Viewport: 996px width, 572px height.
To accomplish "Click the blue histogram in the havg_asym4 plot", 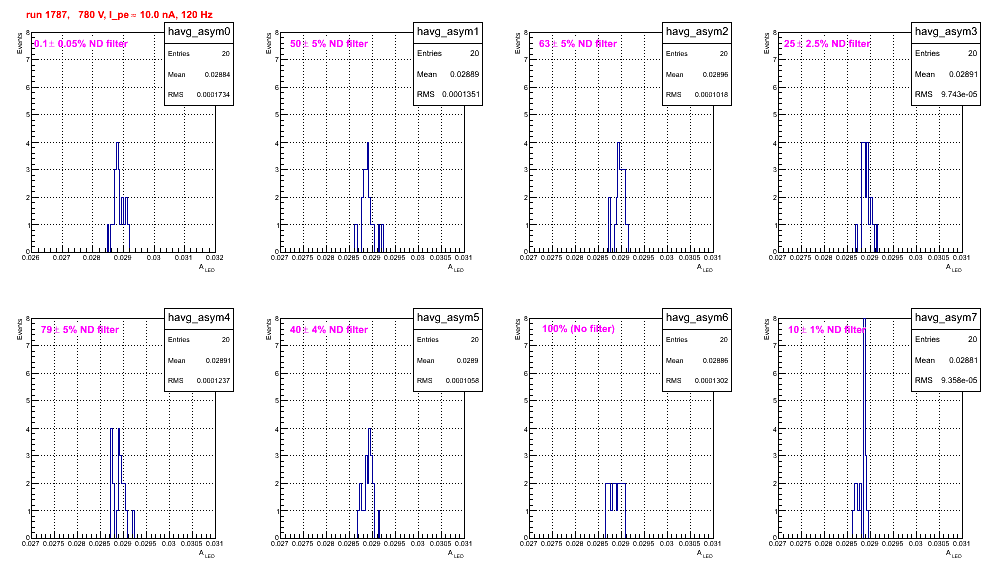I will click(121, 483).
